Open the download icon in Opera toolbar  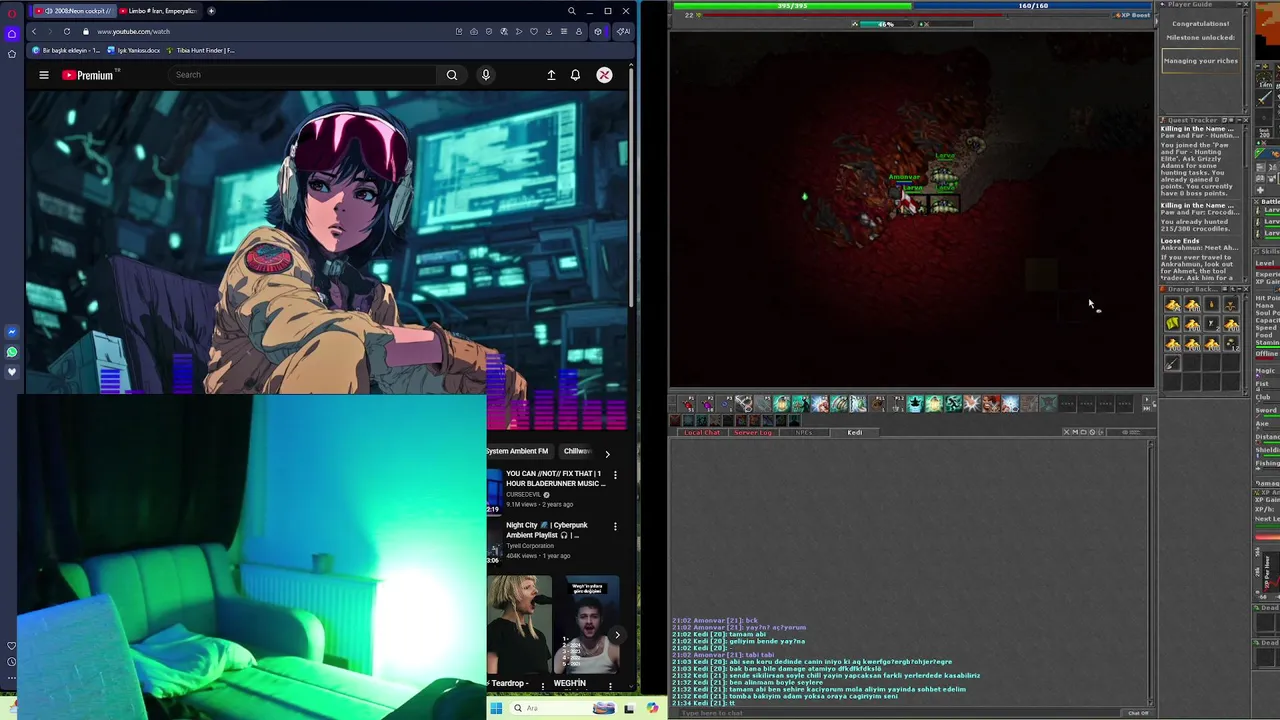[548, 31]
